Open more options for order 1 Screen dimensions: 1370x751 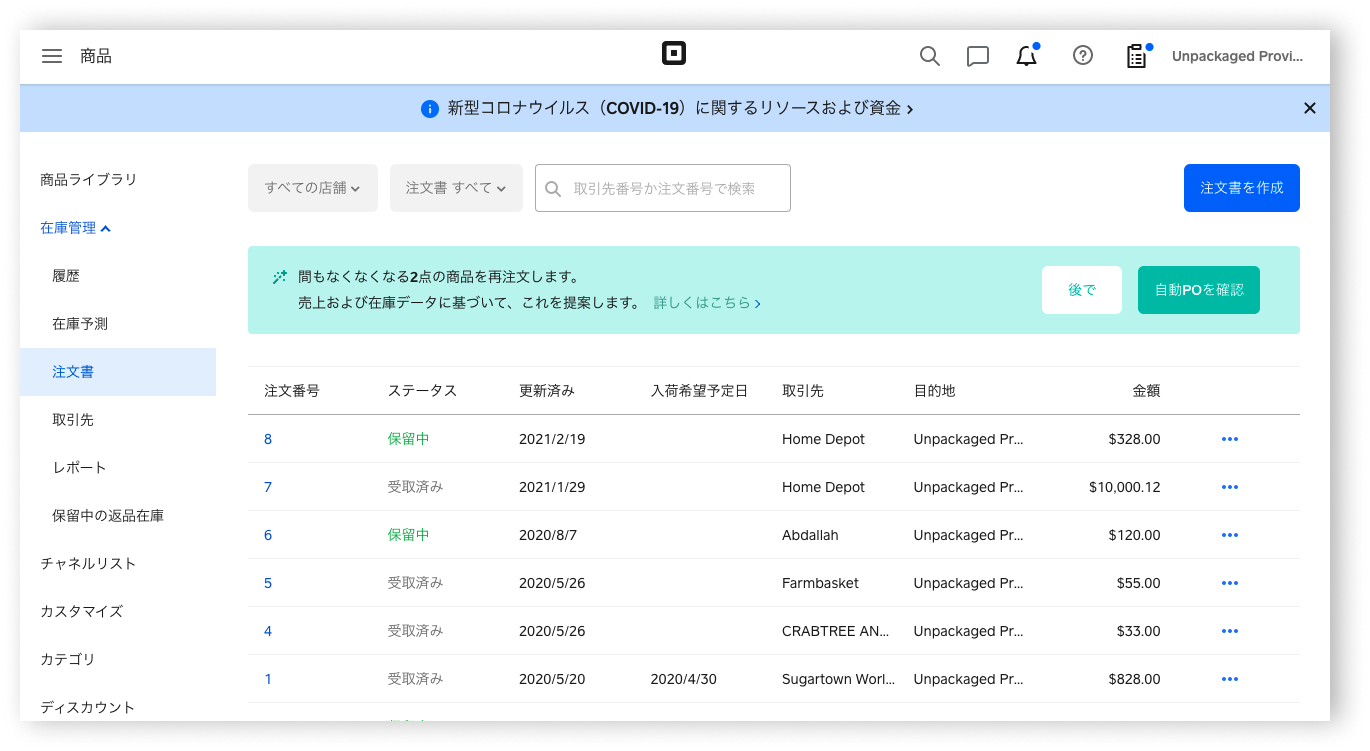tap(1230, 679)
